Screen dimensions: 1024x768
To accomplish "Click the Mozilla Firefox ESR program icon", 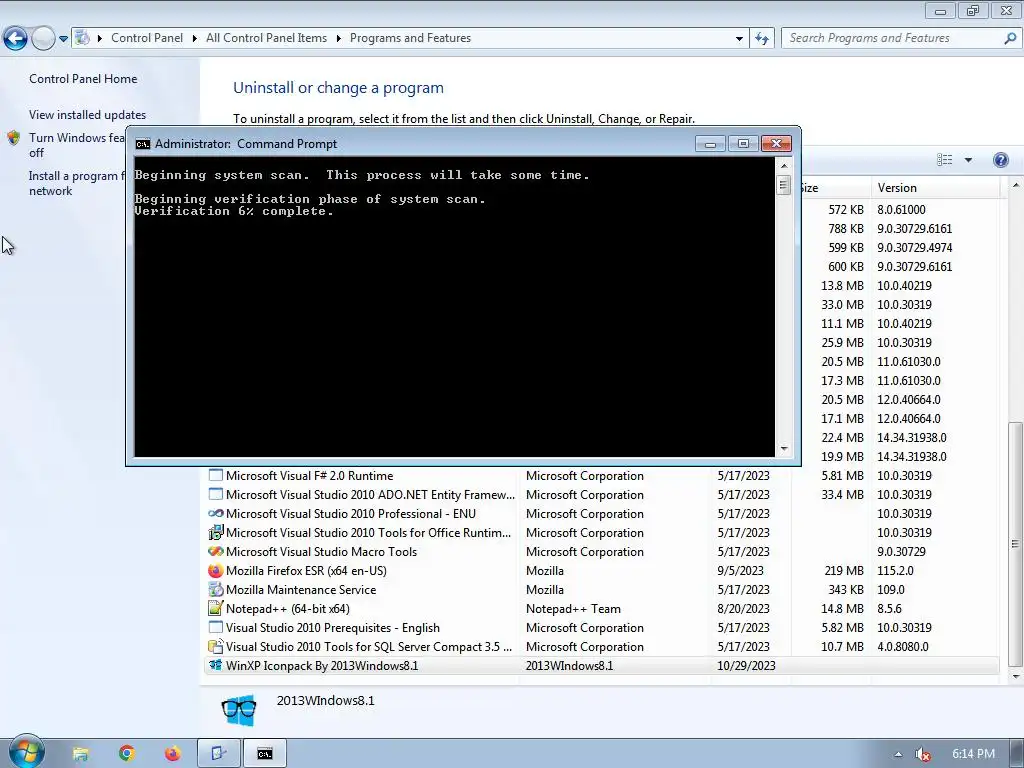I will [x=216, y=571].
